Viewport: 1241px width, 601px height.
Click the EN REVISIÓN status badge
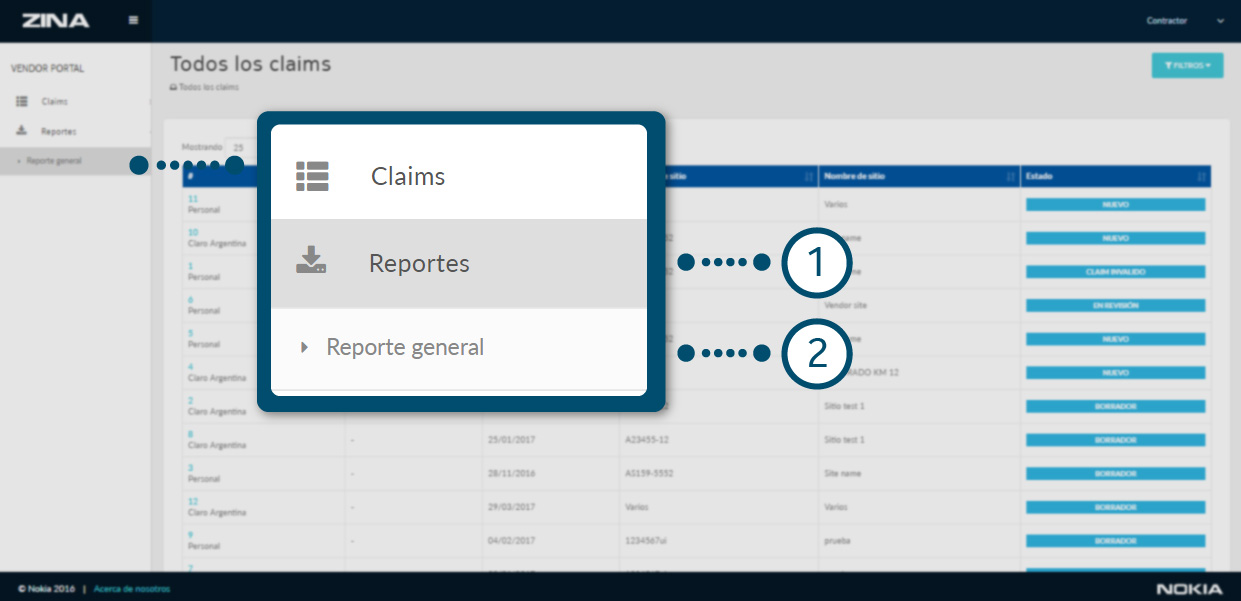1115,305
